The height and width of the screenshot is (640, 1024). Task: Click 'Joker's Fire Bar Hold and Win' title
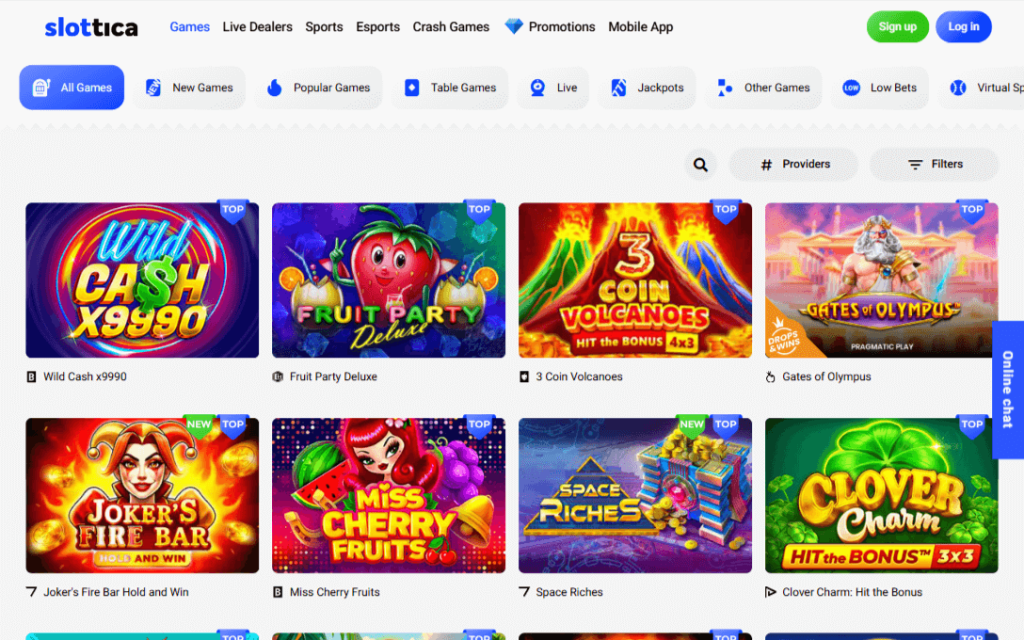(x=116, y=592)
